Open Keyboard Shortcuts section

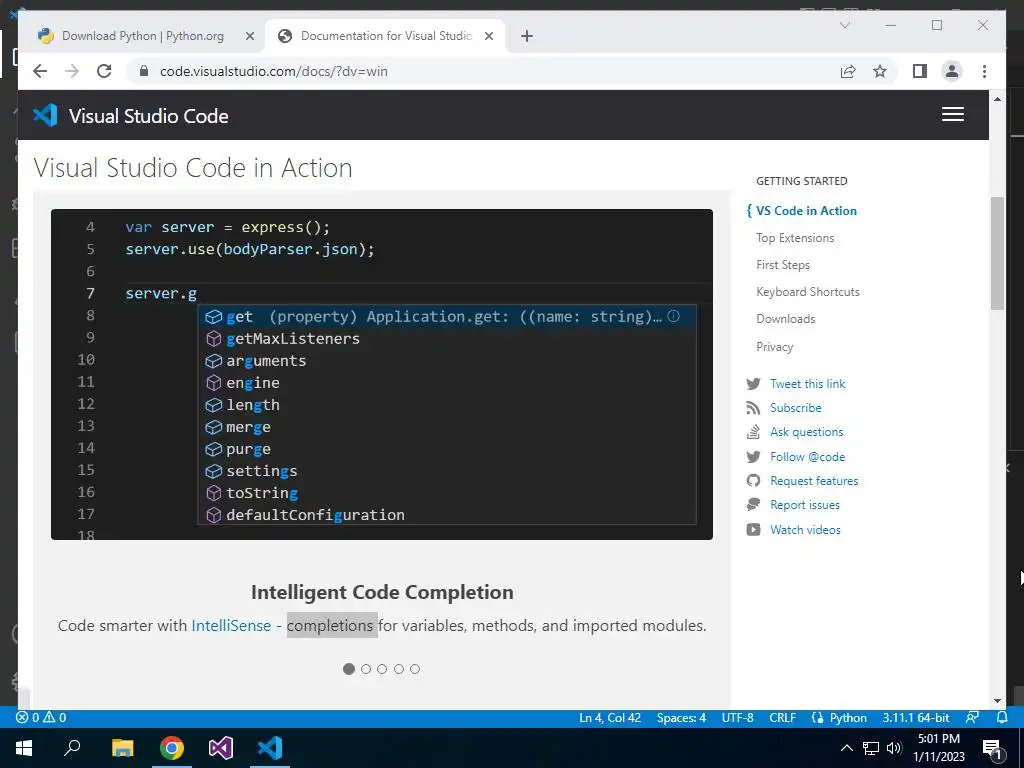(x=807, y=292)
